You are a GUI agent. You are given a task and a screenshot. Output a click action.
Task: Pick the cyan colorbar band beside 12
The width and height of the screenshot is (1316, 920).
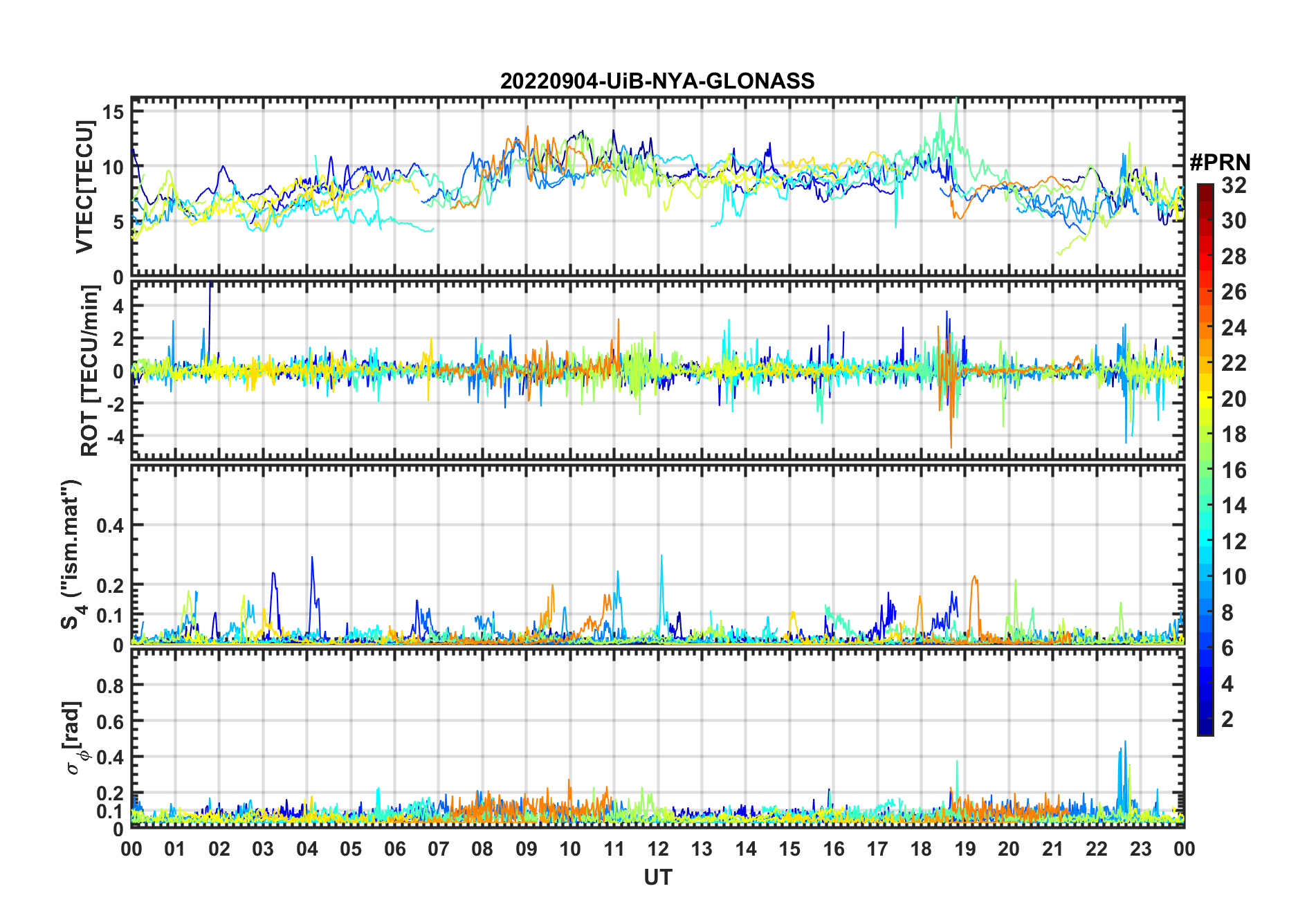(x=1205, y=541)
